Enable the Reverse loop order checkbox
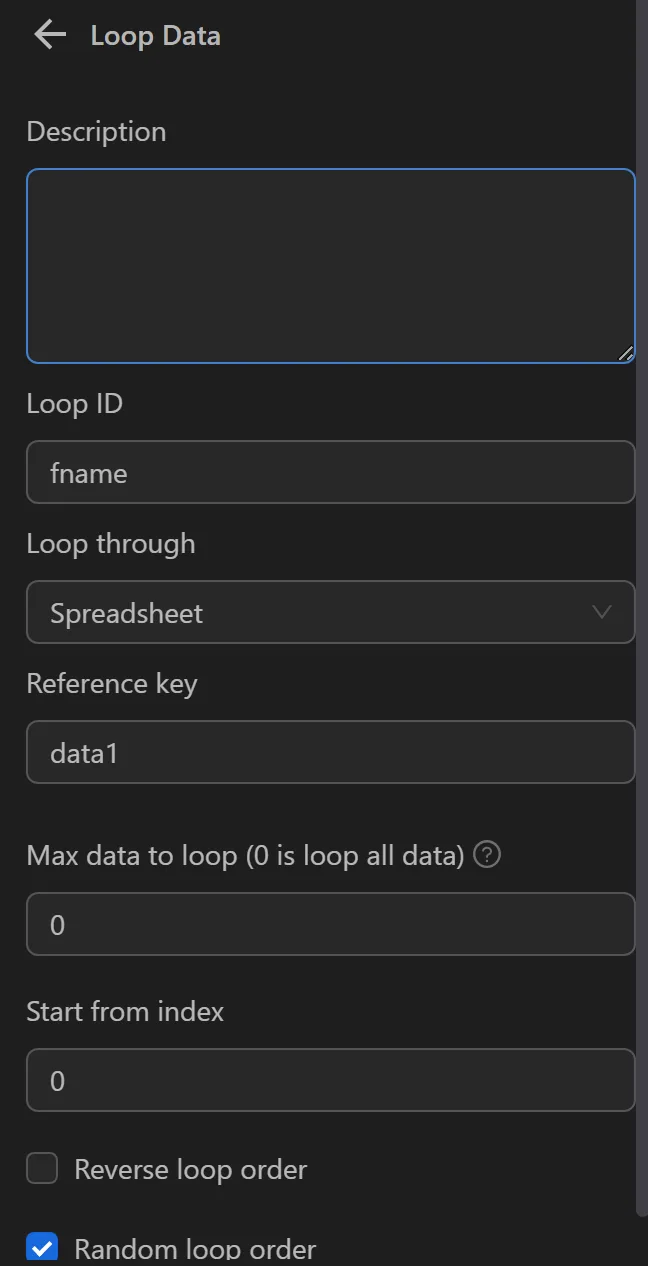Image resolution: width=648 pixels, height=1266 pixels. (x=42, y=1168)
